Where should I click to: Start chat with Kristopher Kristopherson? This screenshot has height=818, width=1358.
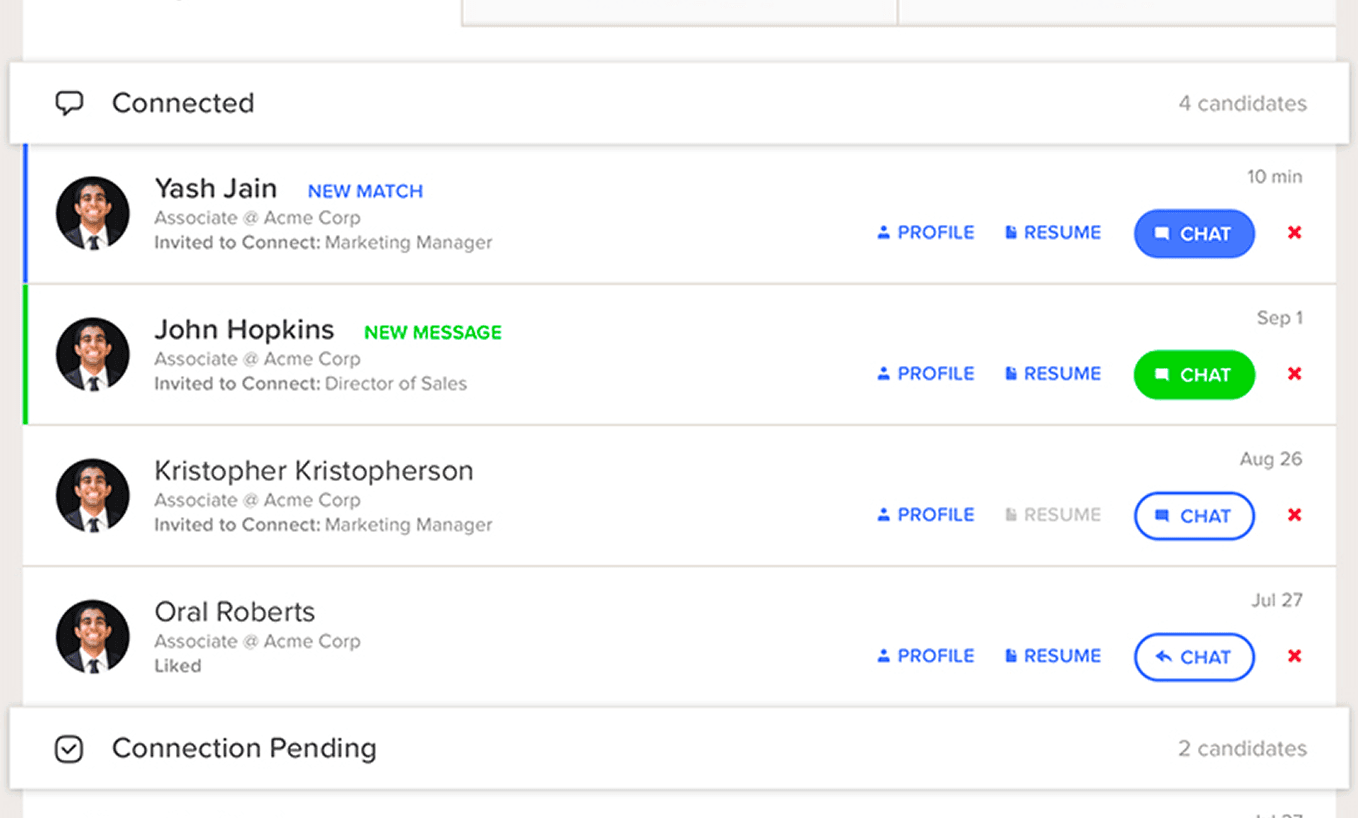pos(1194,516)
